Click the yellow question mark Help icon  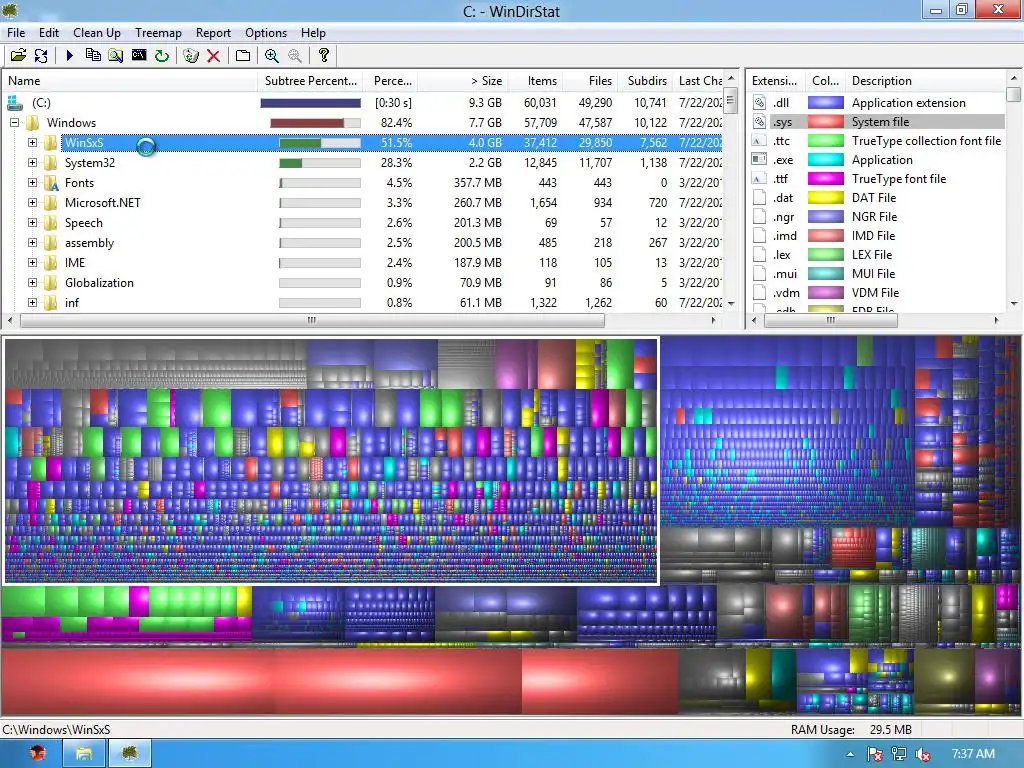pyautogui.click(x=324, y=56)
